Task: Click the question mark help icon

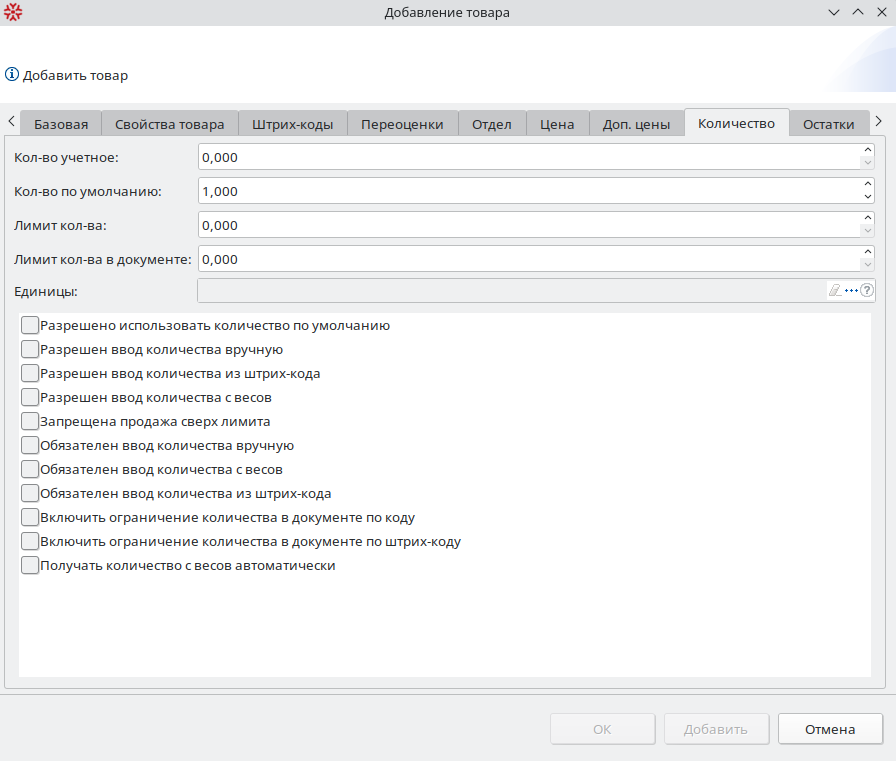Action: (867, 290)
